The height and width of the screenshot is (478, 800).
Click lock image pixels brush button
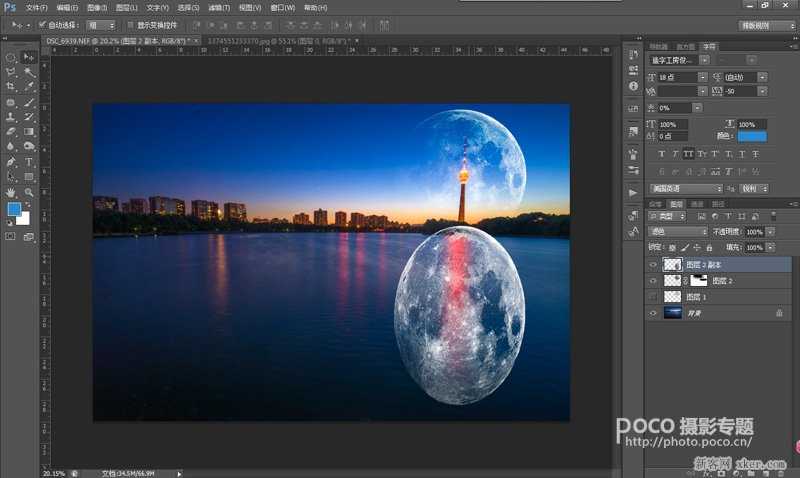pyautogui.click(x=685, y=247)
